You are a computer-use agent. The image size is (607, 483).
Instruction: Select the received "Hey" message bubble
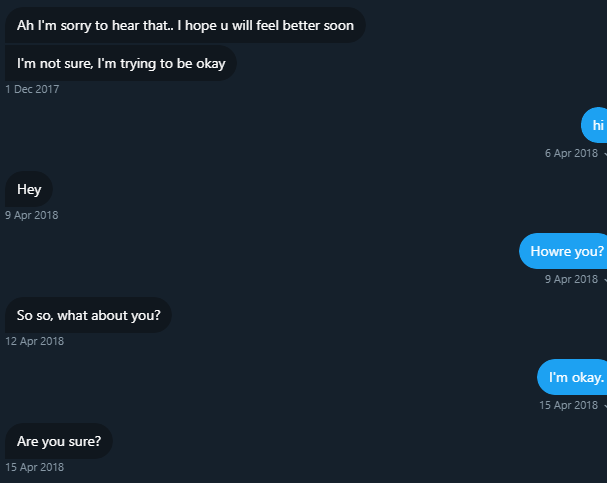click(29, 189)
